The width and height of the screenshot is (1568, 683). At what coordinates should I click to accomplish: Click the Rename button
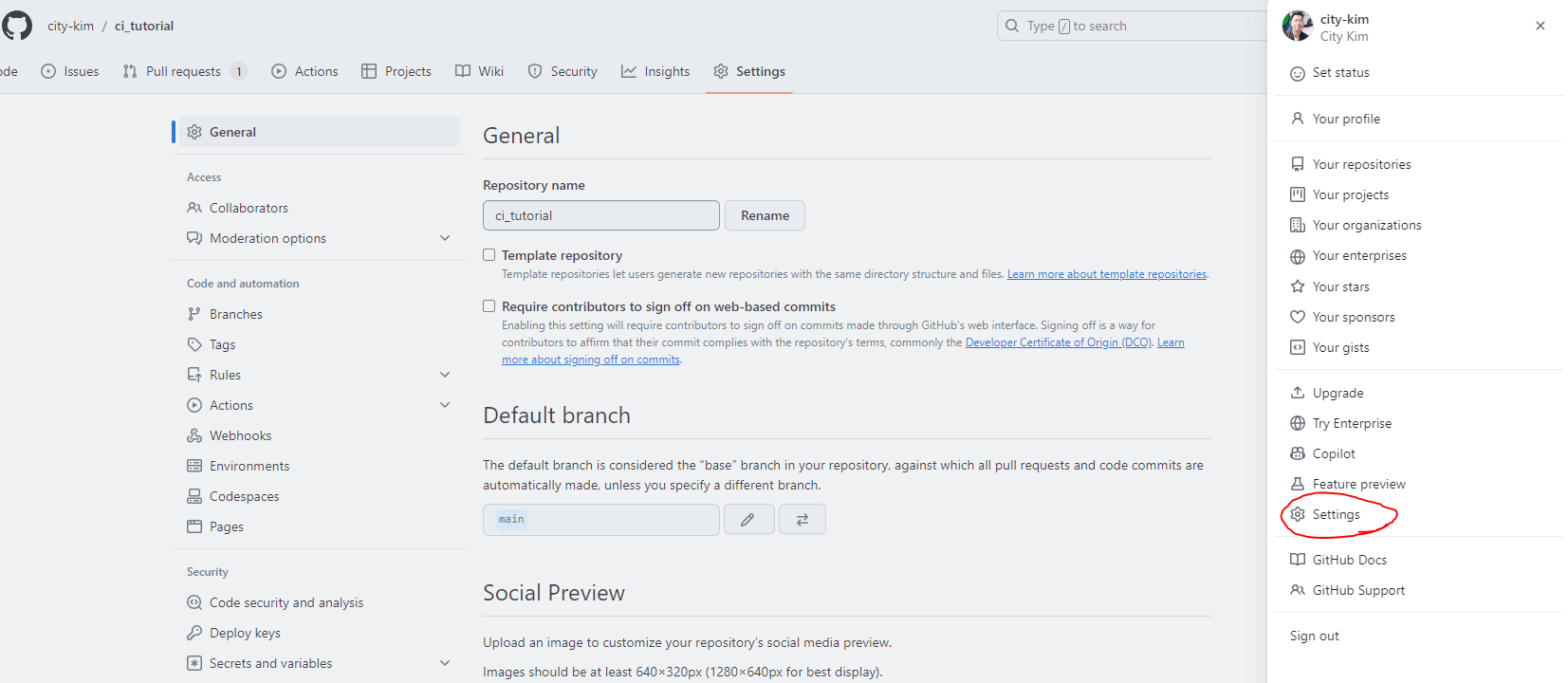click(x=765, y=215)
